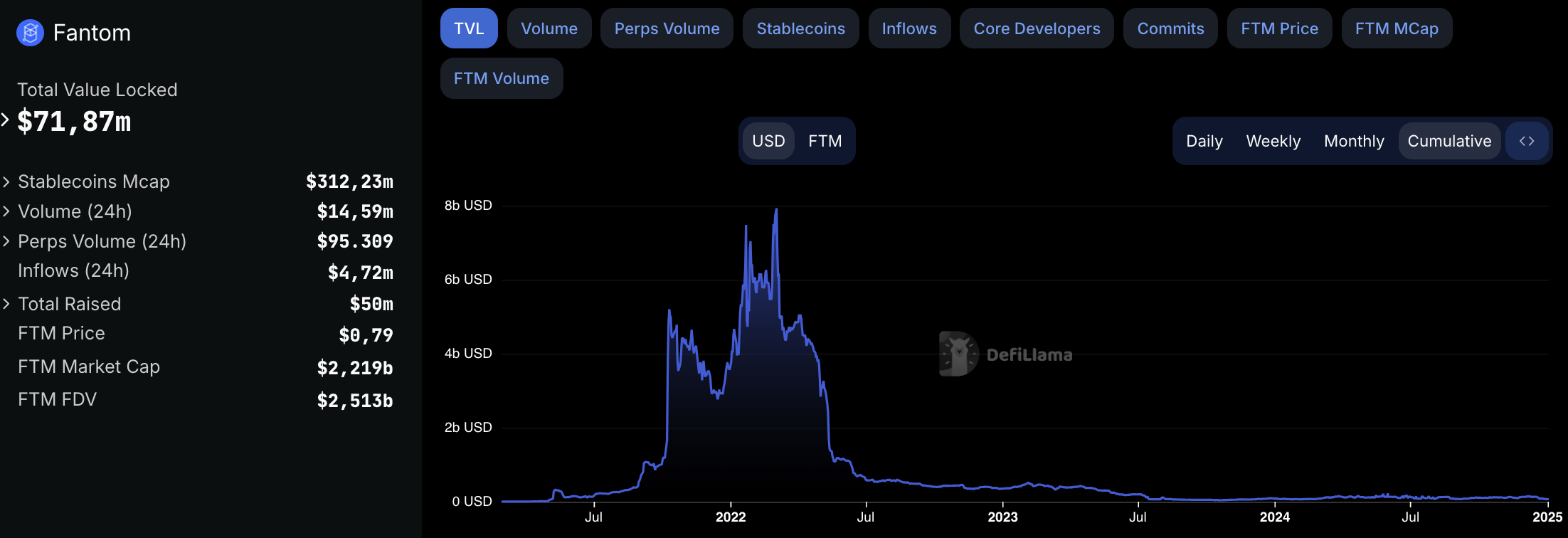This screenshot has height=538, width=1568.
Task: Click the $2,513b FDV value
Action: click(x=355, y=401)
